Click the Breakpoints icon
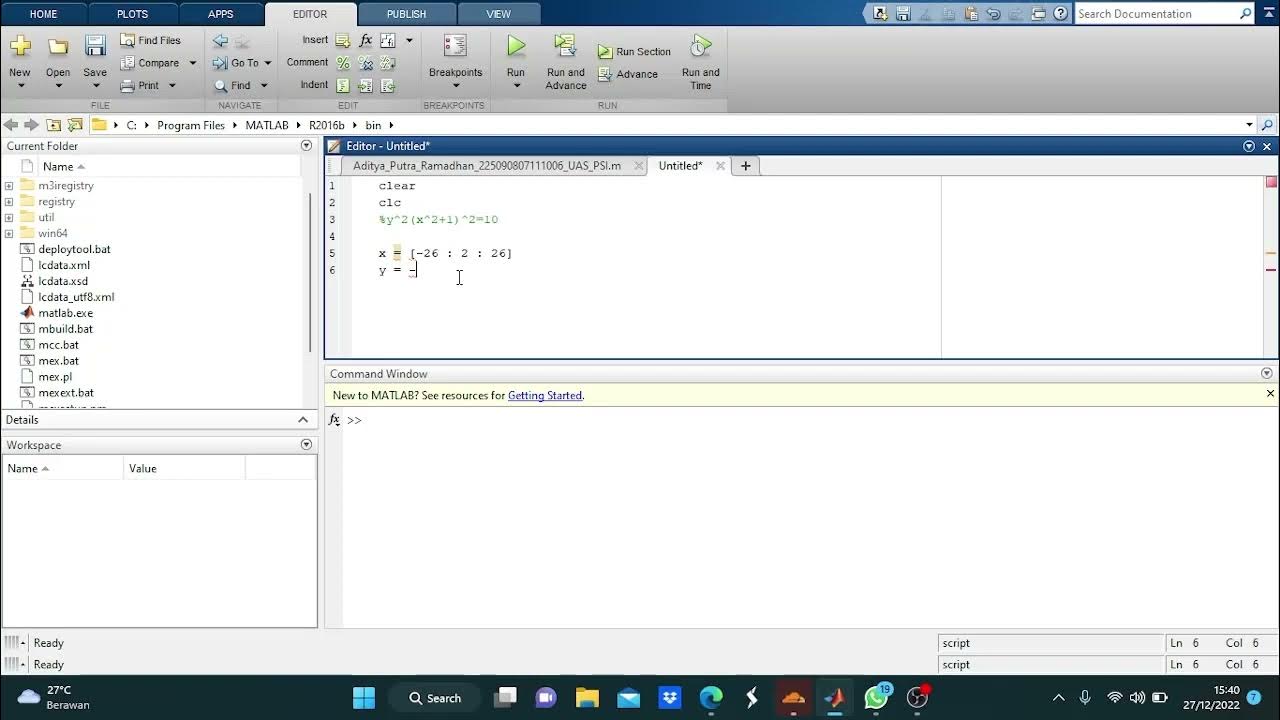The image size is (1280, 720). click(455, 46)
